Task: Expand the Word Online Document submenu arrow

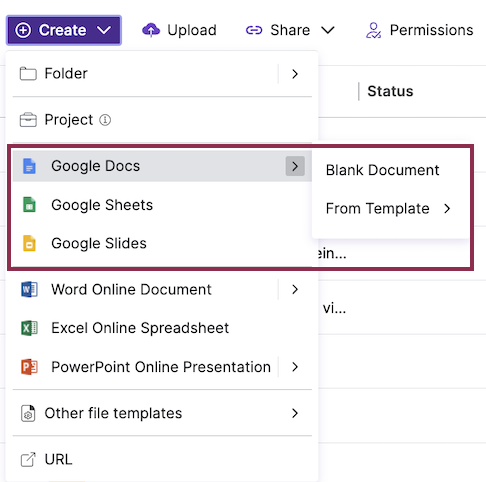Action: pyautogui.click(x=295, y=289)
